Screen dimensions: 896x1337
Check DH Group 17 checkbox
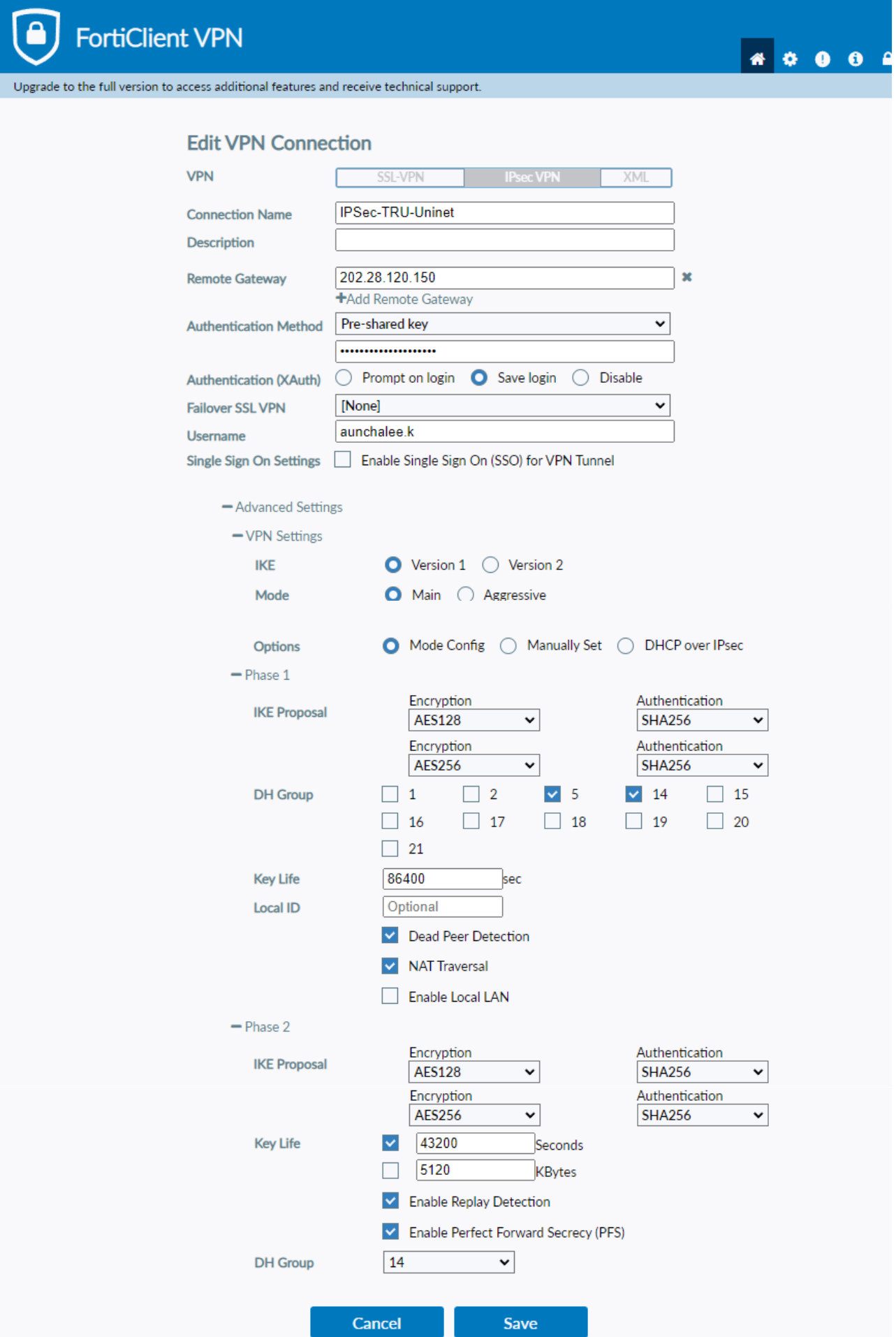coord(471,821)
